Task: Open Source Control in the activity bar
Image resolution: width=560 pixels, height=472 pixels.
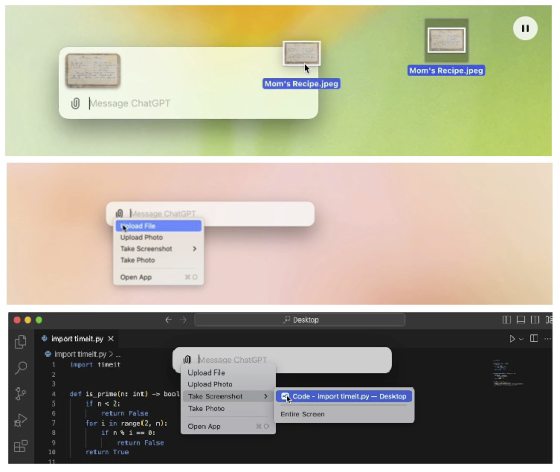Action: point(21,393)
